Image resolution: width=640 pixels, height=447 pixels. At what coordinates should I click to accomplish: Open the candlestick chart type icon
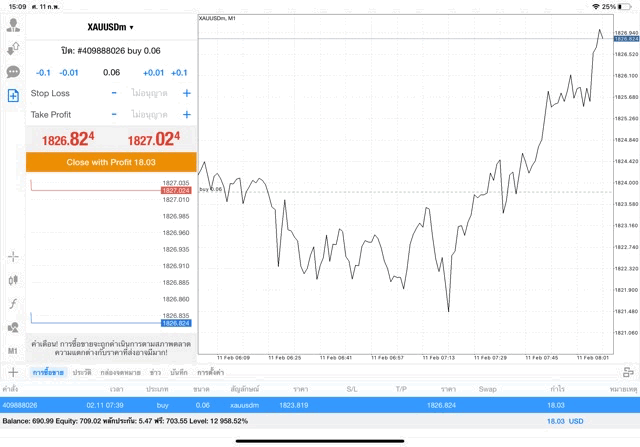[x=13, y=280]
